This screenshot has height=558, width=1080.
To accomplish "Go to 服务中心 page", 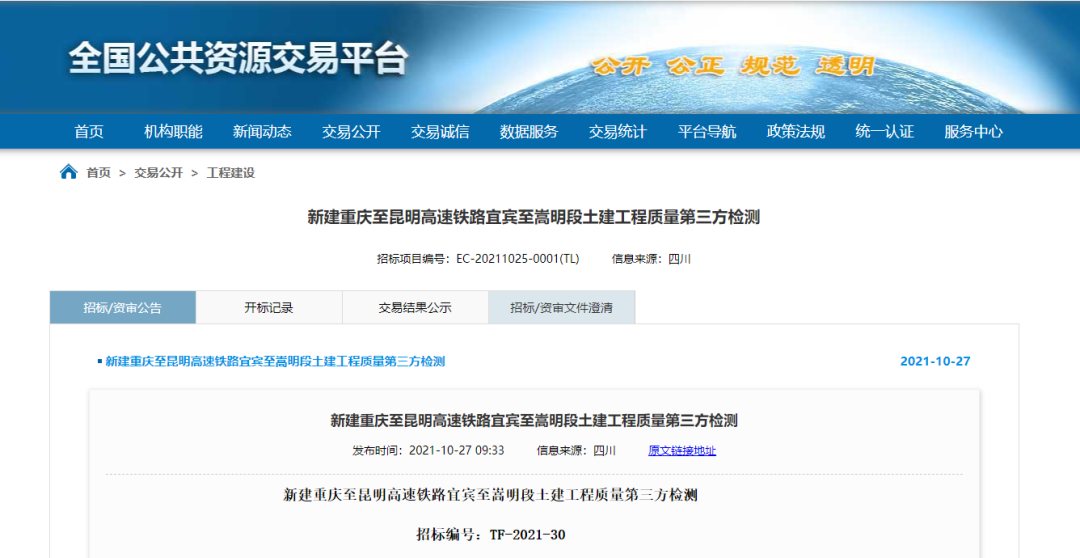I will [973, 132].
